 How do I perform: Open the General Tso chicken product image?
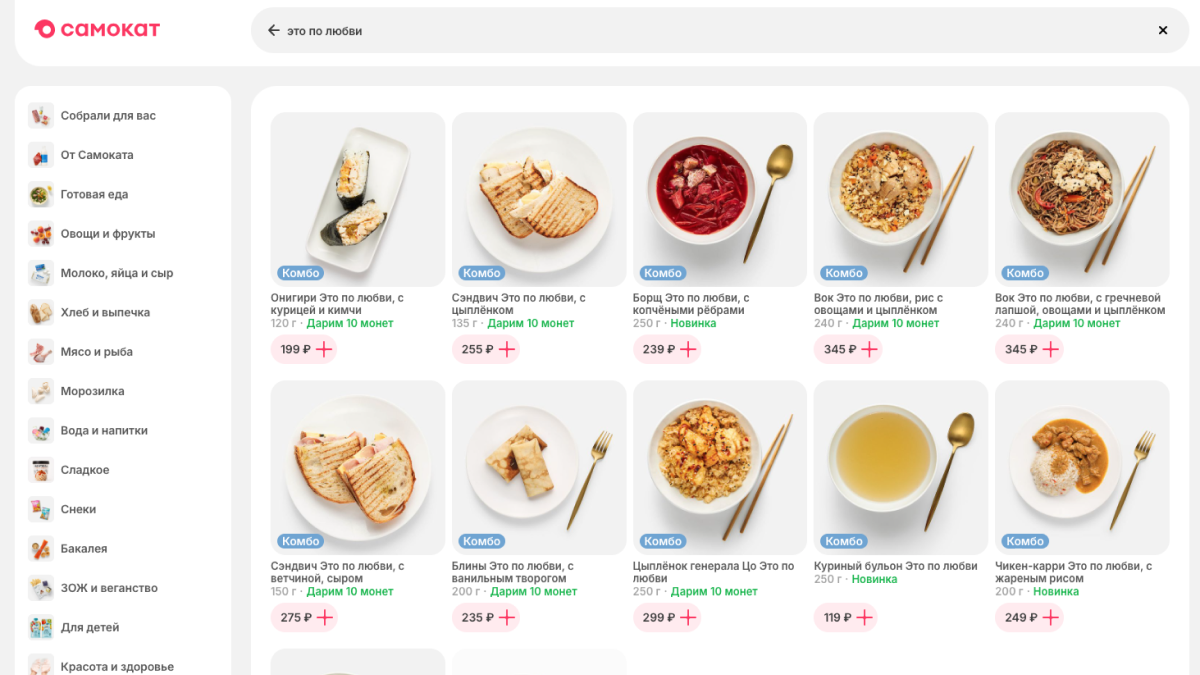click(x=720, y=467)
